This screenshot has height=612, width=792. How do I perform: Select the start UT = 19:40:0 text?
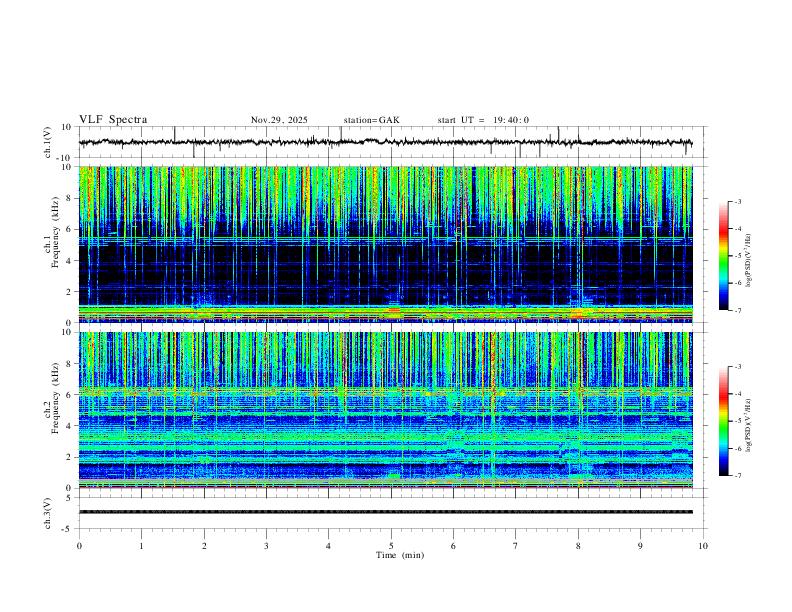click(483, 120)
